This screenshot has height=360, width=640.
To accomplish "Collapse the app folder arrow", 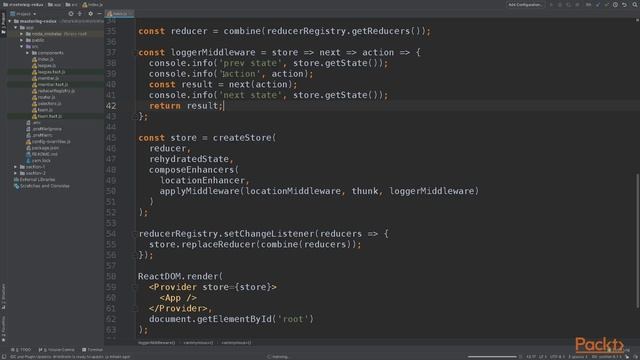I will click(16, 27).
